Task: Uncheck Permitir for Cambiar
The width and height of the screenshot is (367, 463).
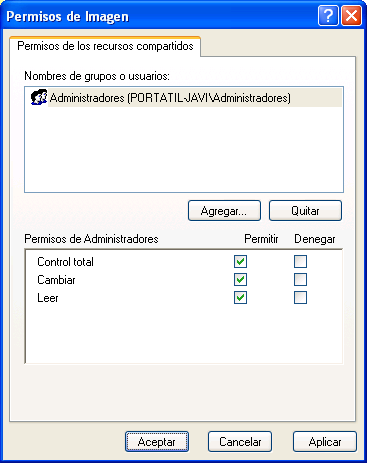Action: [240, 280]
